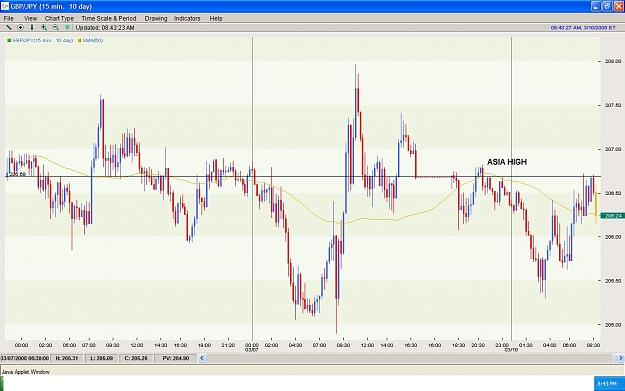Click the horizontal chart scrollbar track
This screenshot has width=625, height=391.
tap(411, 358)
